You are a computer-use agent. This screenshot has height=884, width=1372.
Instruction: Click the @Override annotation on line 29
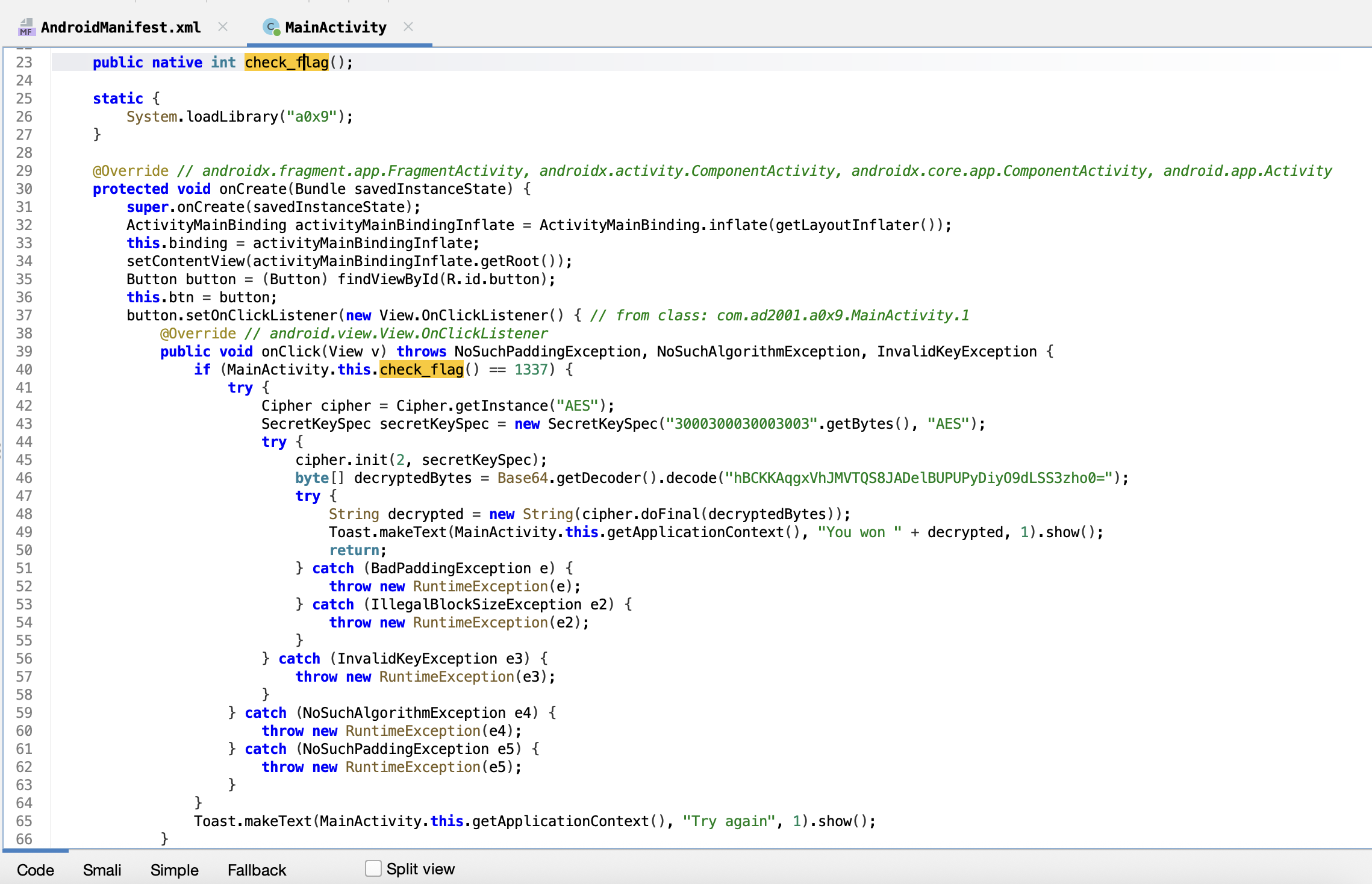pos(131,171)
